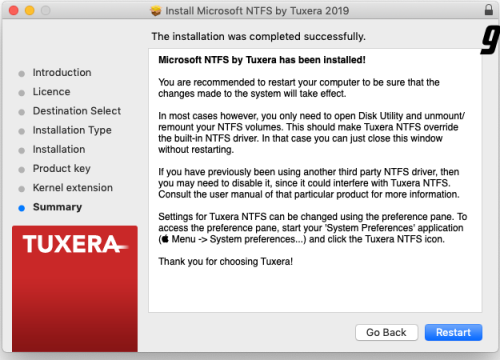Click the Restart button

click(x=453, y=332)
